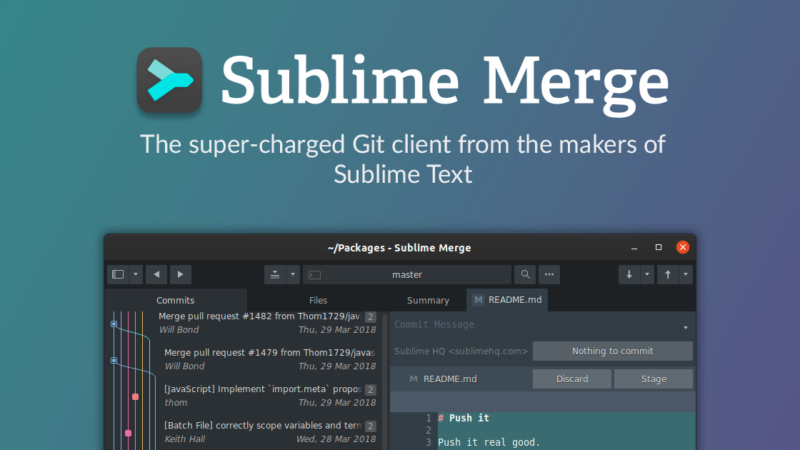Navigate back with the left arrow
Screen dimensions: 800x450
(156, 274)
